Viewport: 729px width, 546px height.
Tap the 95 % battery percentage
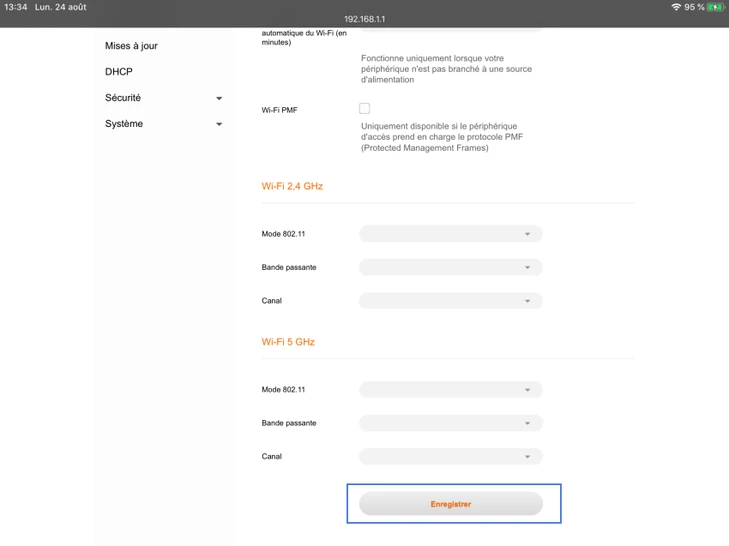point(694,7)
